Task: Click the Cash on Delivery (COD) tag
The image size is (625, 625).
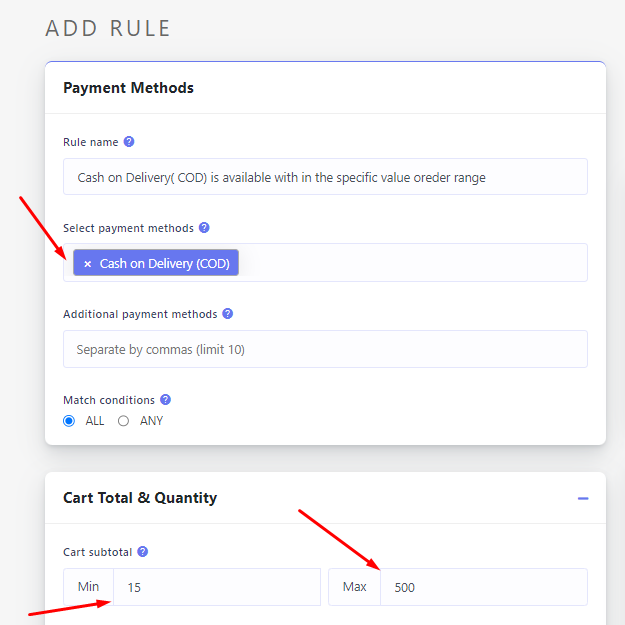Action: coord(164,264)
